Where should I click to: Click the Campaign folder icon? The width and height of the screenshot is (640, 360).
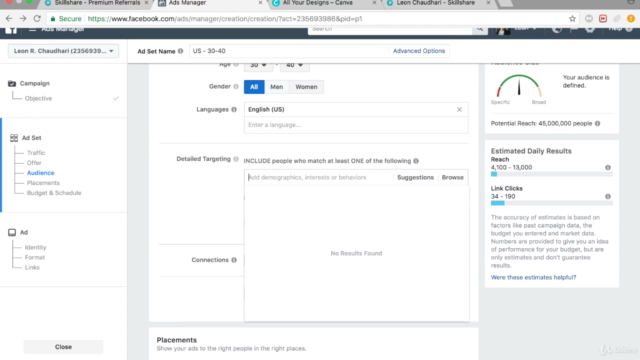pos(12,83)
